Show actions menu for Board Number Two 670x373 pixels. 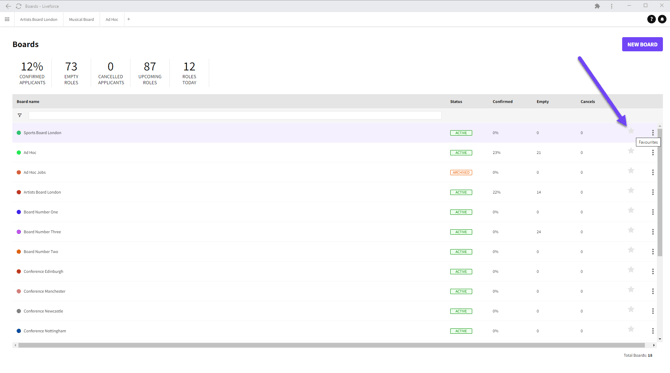653,252
